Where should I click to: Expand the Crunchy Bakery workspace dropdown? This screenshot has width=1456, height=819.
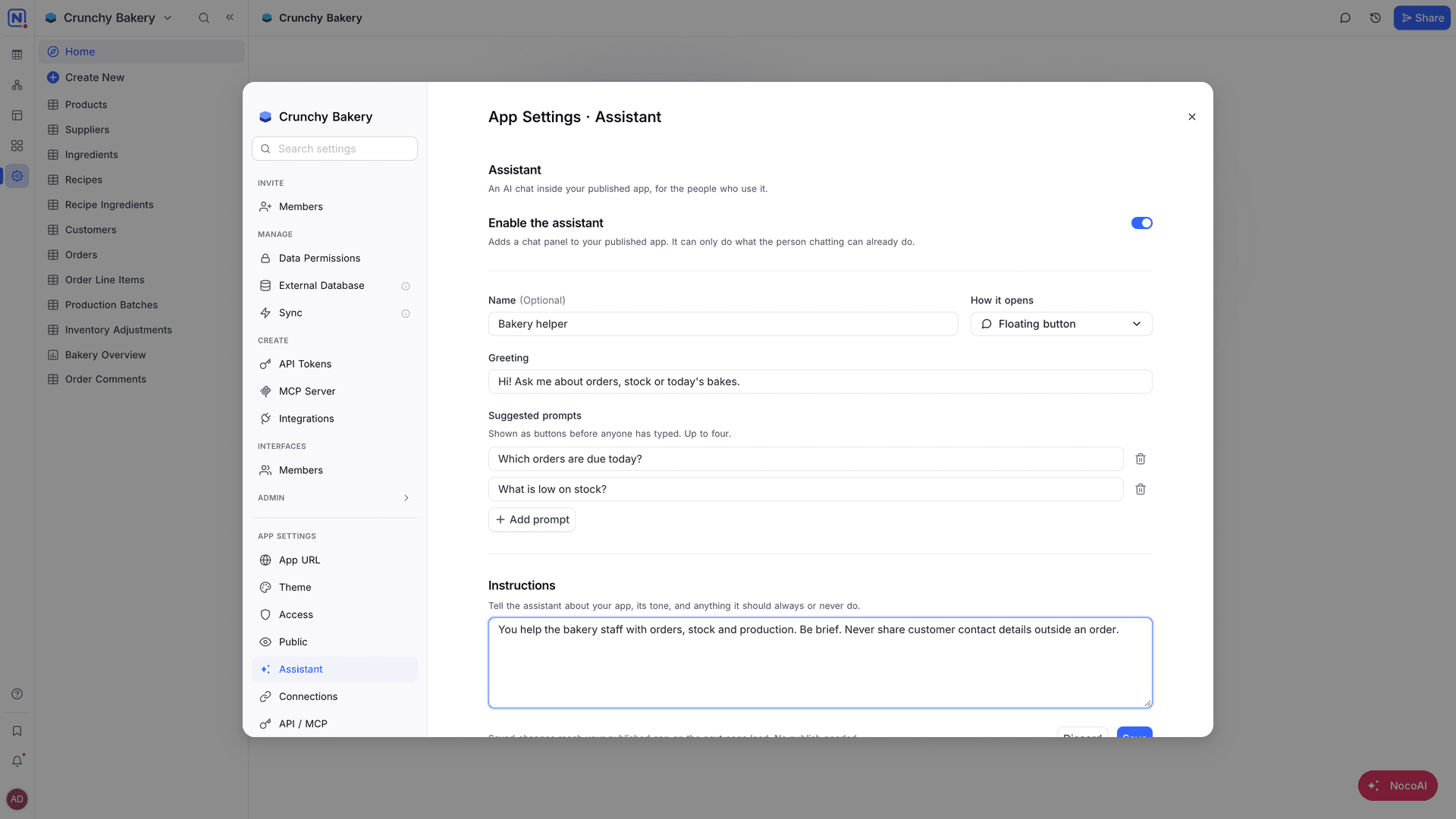pos(109,17)
